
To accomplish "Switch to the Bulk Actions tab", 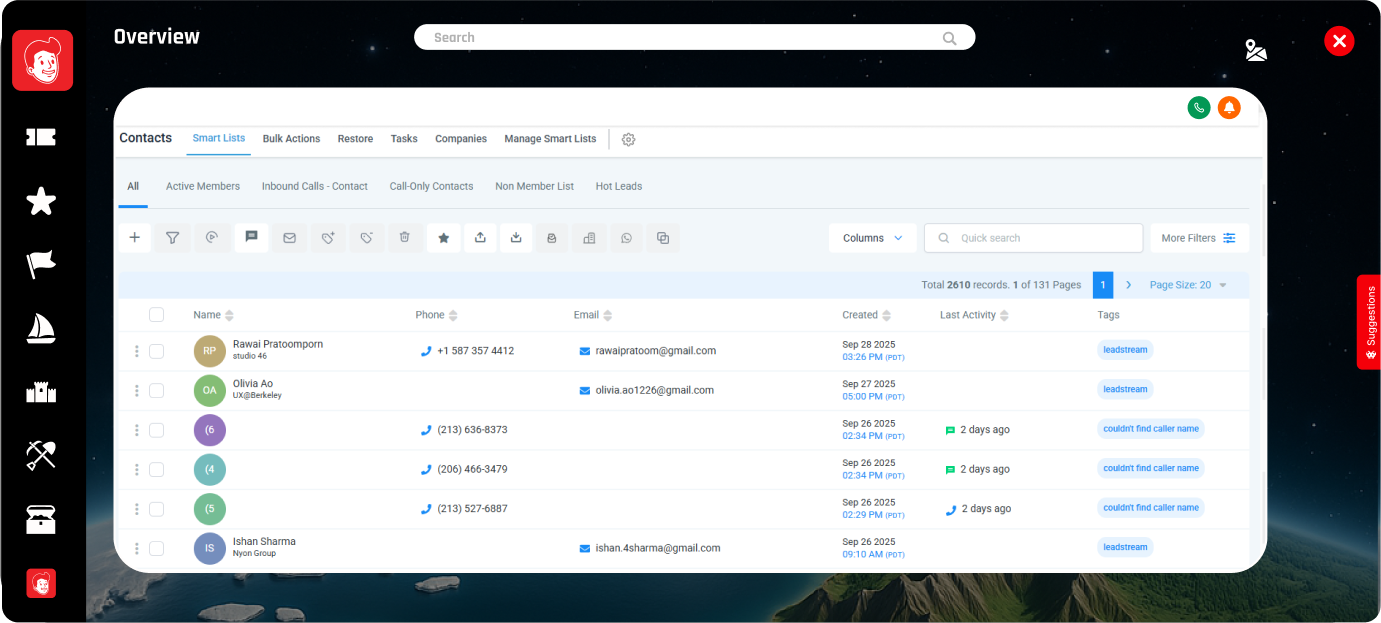I will pos(291,139).
